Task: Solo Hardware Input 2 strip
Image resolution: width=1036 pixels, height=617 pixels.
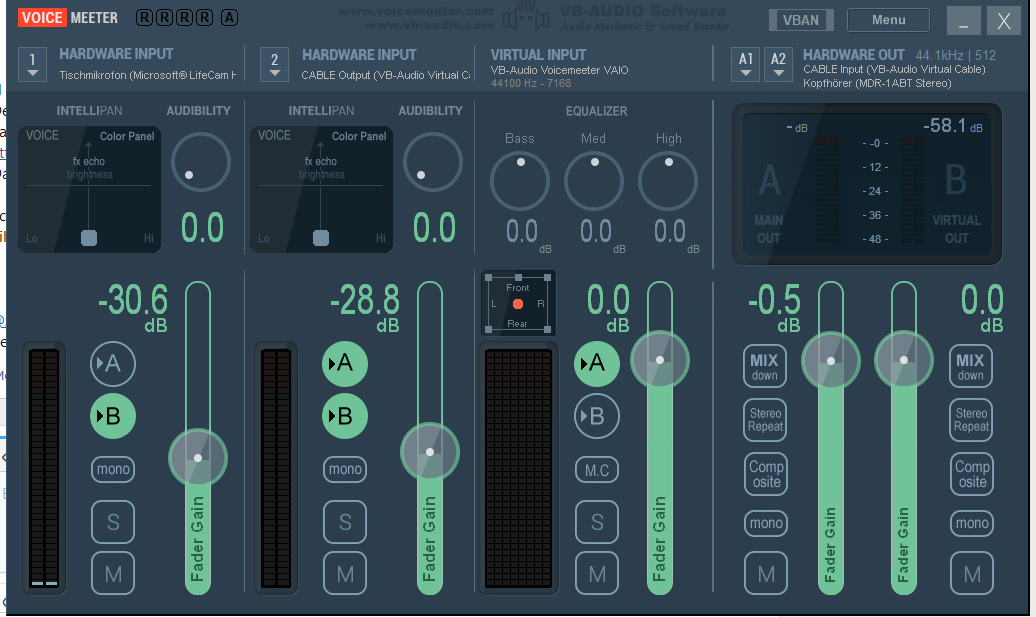Action: tap(345, 522)
